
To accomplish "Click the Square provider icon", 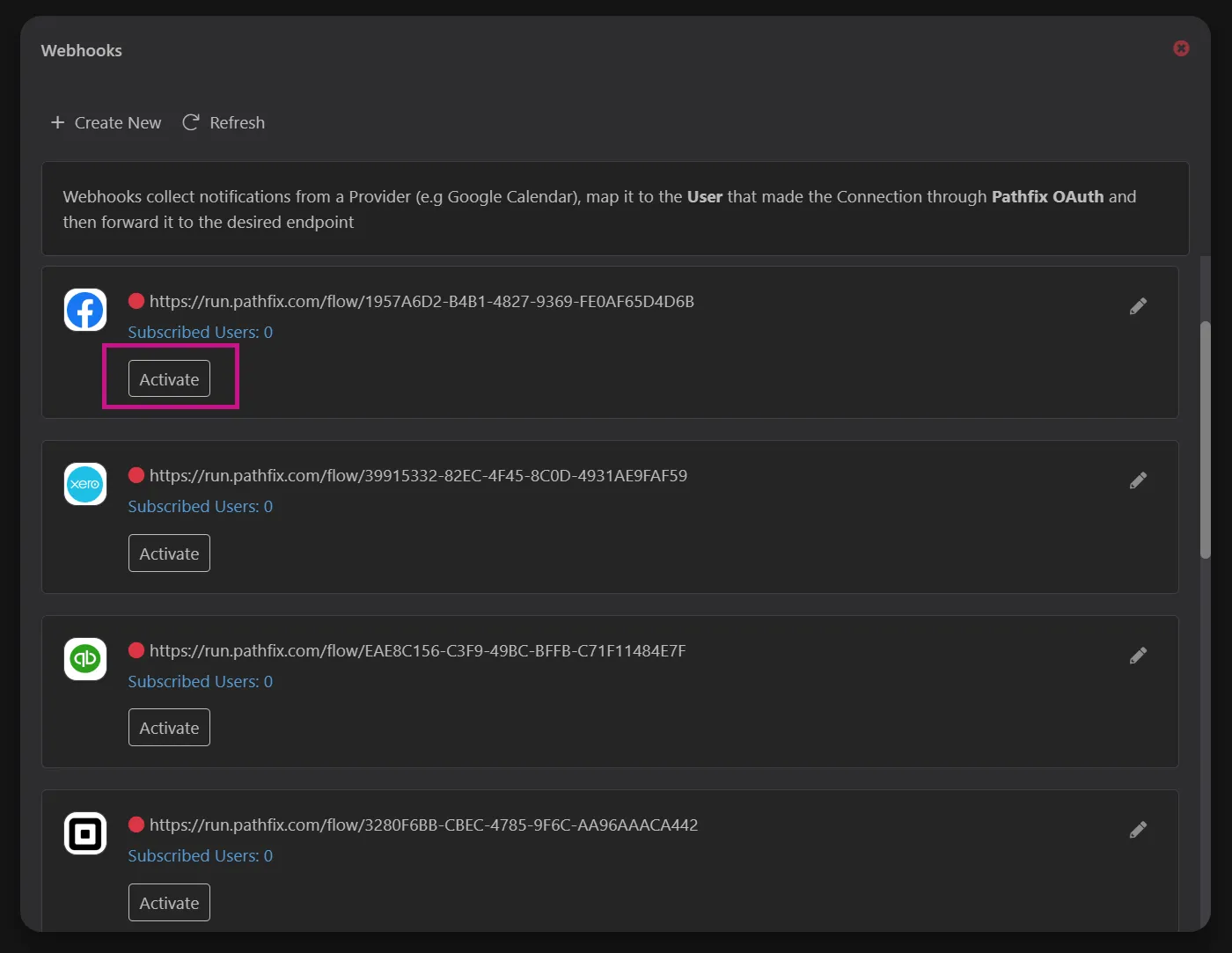I will 85,833.
